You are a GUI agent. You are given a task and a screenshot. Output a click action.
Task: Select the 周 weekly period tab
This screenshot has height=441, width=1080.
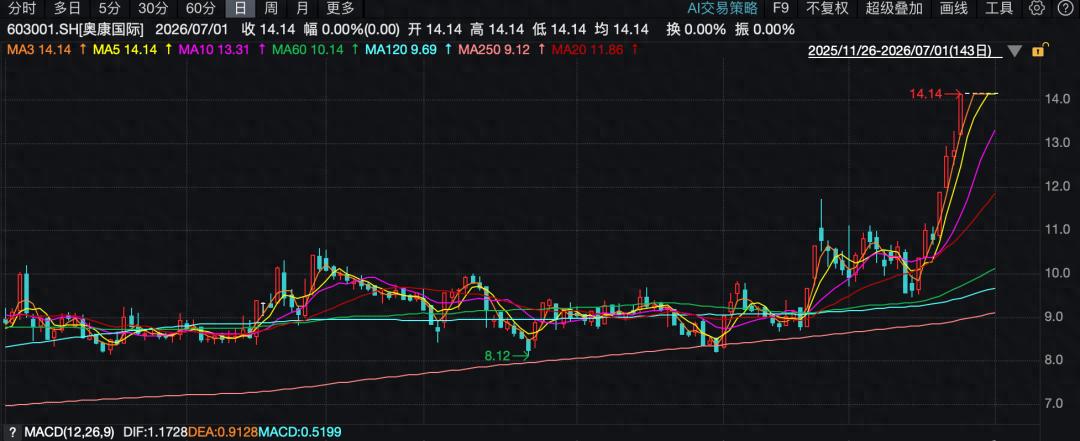(x=271, y=8)
